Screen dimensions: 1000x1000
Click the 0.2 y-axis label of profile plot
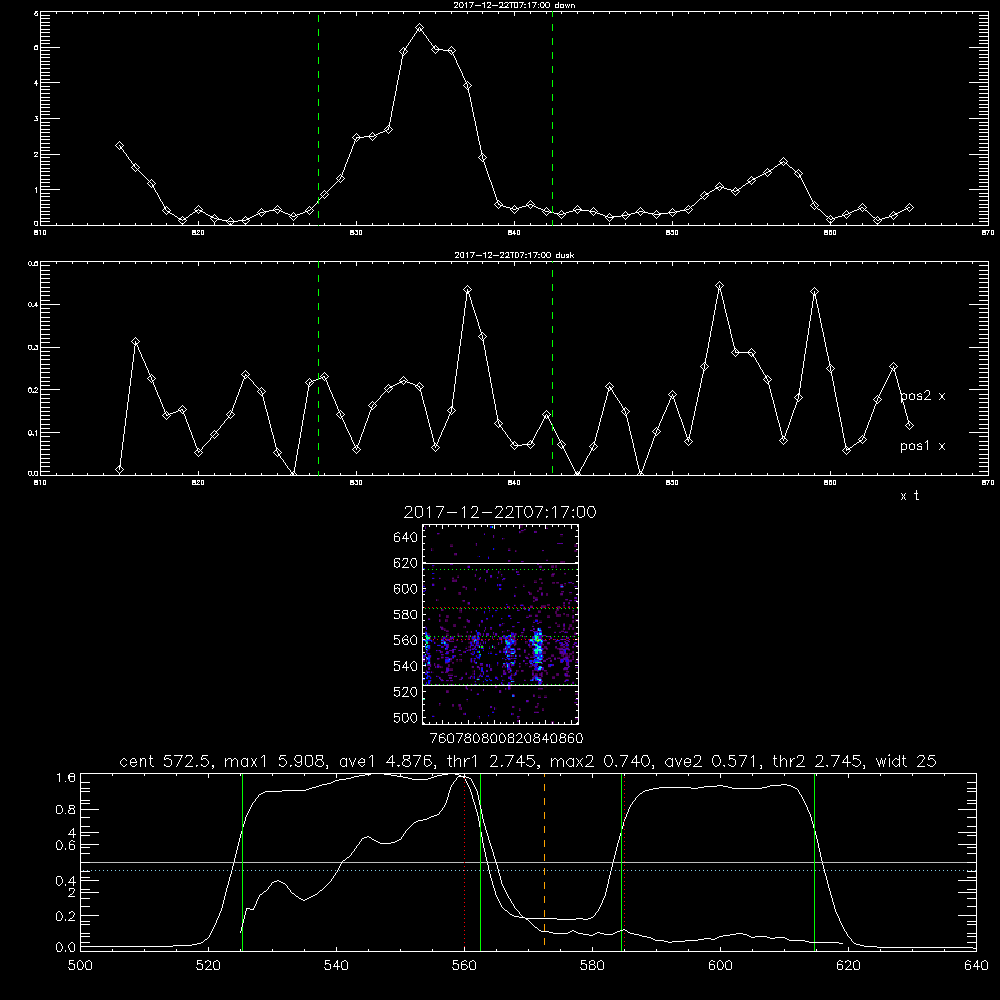(66, 916)
